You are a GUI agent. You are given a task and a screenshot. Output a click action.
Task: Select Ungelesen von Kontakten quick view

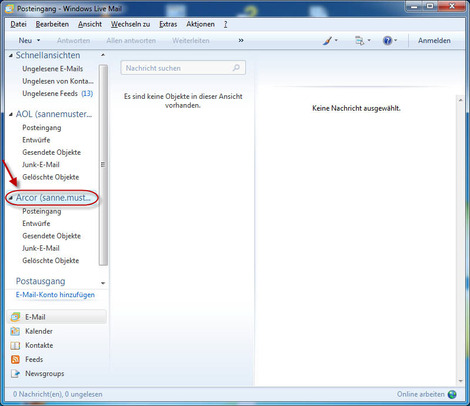pos(58,81)
